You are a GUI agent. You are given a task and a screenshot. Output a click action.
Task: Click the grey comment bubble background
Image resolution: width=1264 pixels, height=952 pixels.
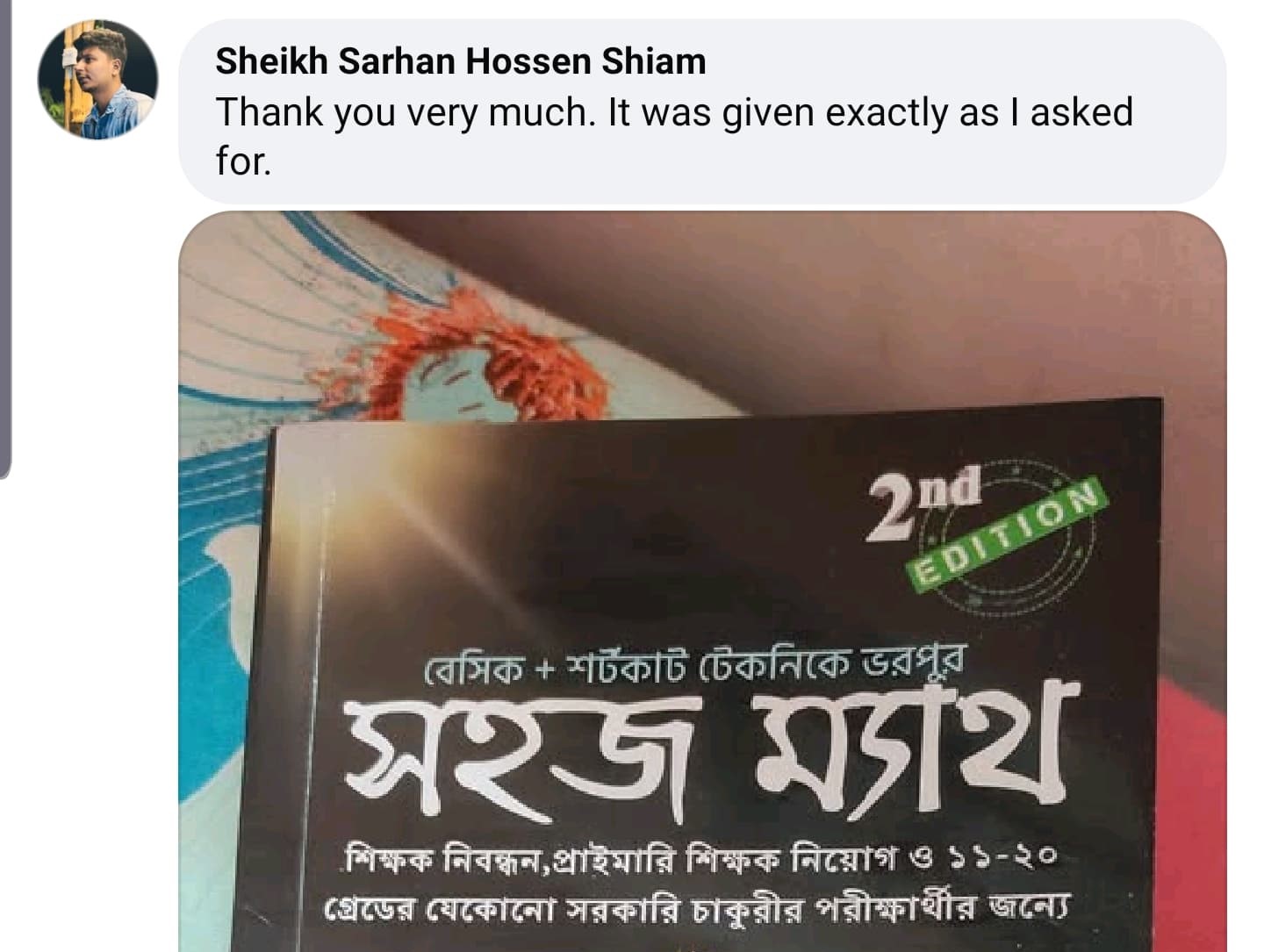(x=702, y=112)
